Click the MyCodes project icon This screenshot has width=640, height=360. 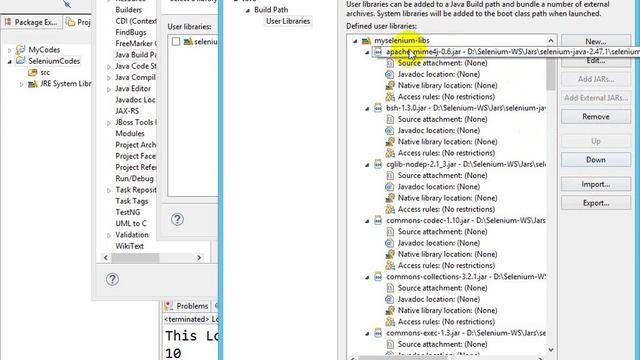(x=20, y=50)
